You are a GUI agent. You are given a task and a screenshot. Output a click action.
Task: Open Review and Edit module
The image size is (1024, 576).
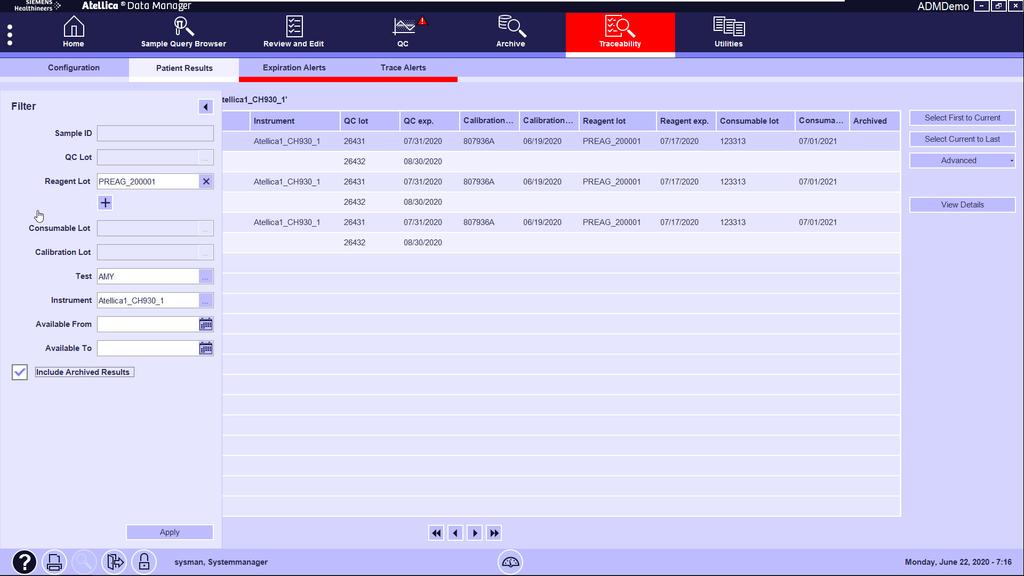[x=293, y=32]
